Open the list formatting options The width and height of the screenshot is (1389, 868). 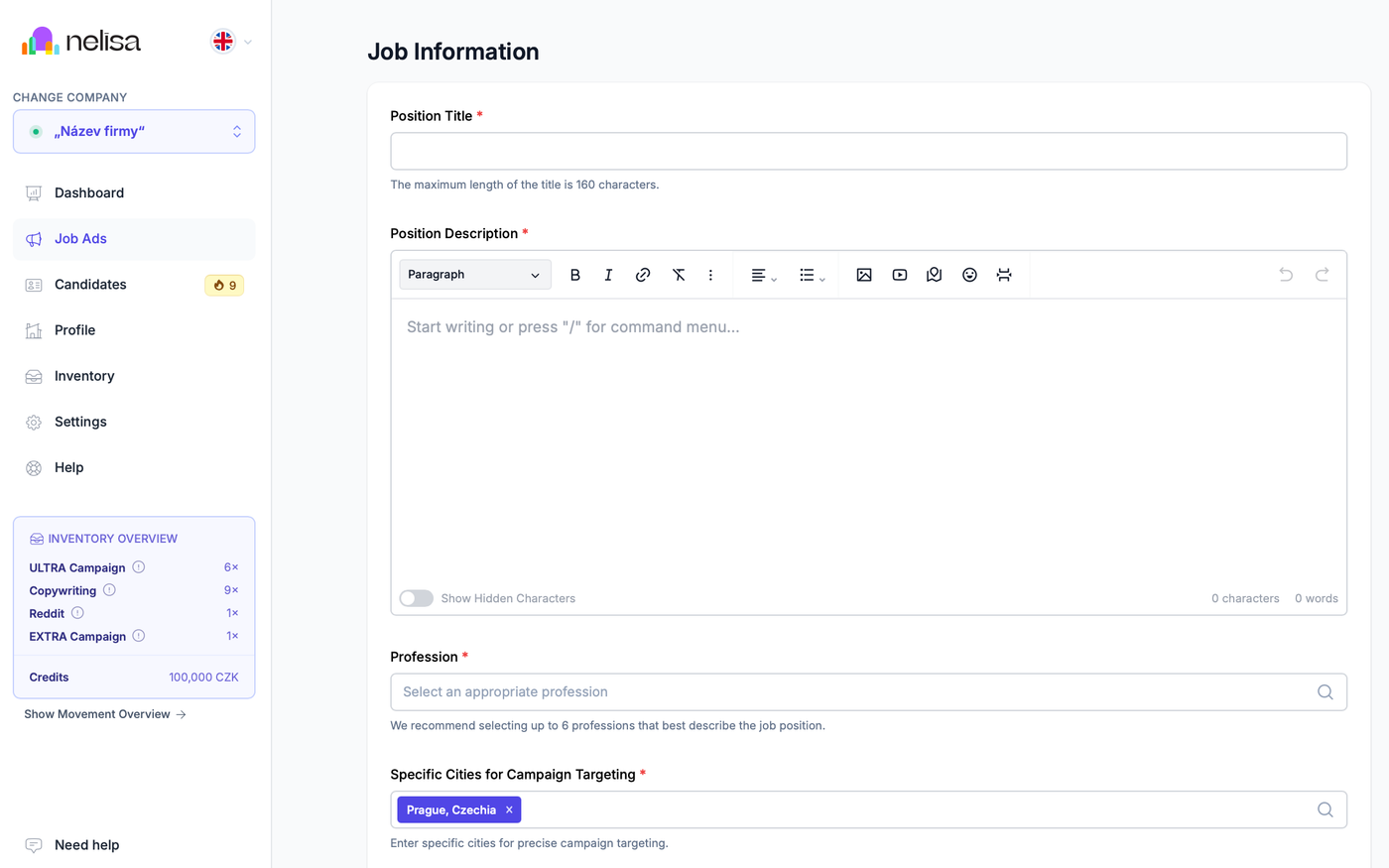pyautogui.click(x=812, y=275)
